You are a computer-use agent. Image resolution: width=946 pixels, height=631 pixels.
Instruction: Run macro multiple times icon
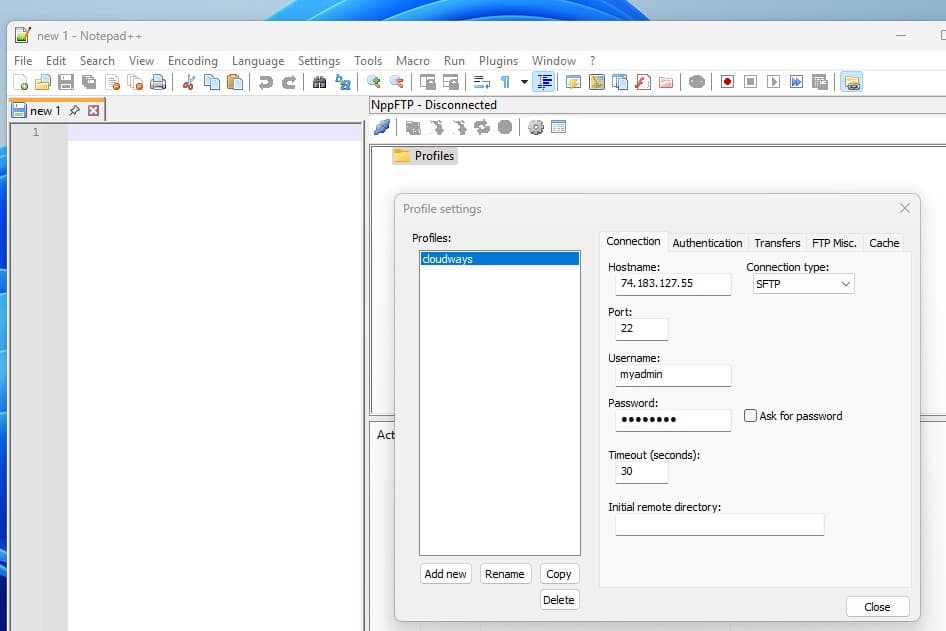tap(796, 82)
